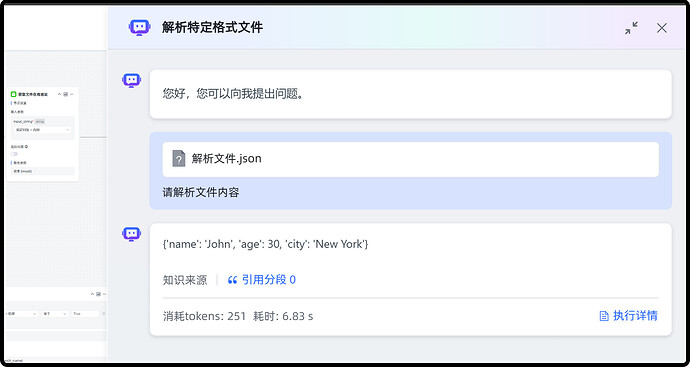Click the run icon on the lower node card
Image resolution: width=690 pixels, height=367 pixels.
coord(99,294)
